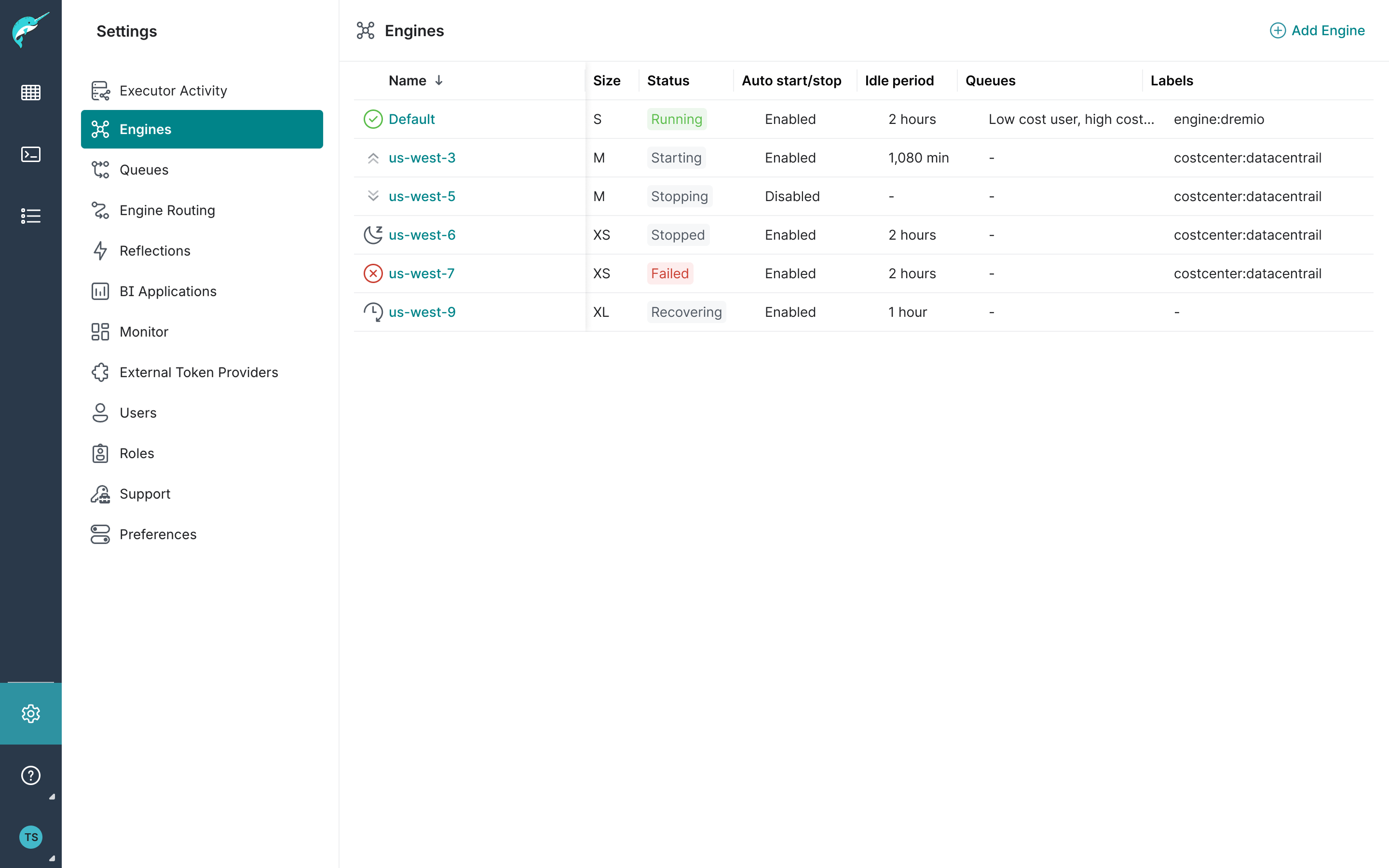Open the Queues settings page
Screen dimensions: 1389x868
[145, 169]
